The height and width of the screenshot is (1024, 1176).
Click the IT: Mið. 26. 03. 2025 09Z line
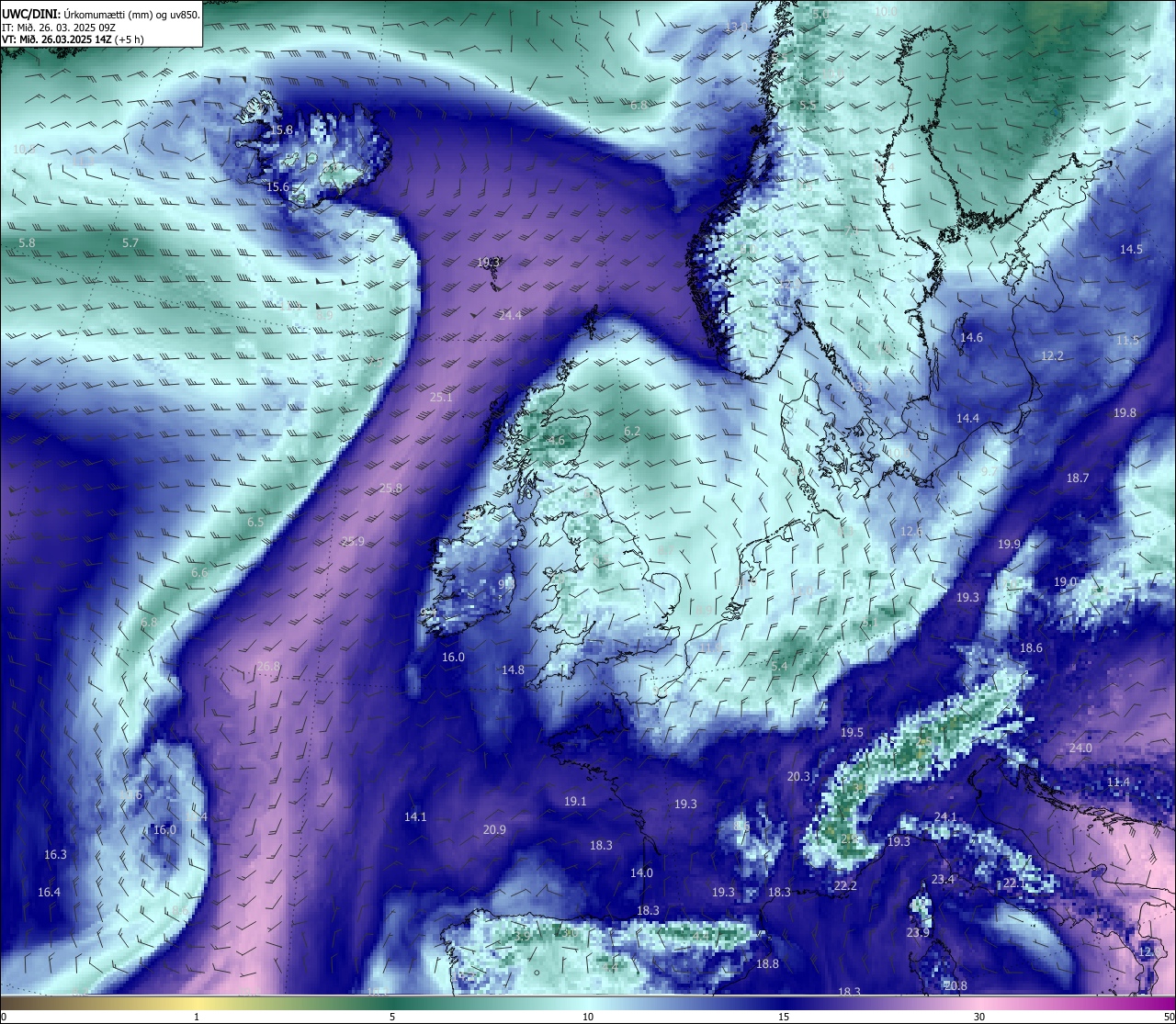pyautogui.click(x=59, y=27)
